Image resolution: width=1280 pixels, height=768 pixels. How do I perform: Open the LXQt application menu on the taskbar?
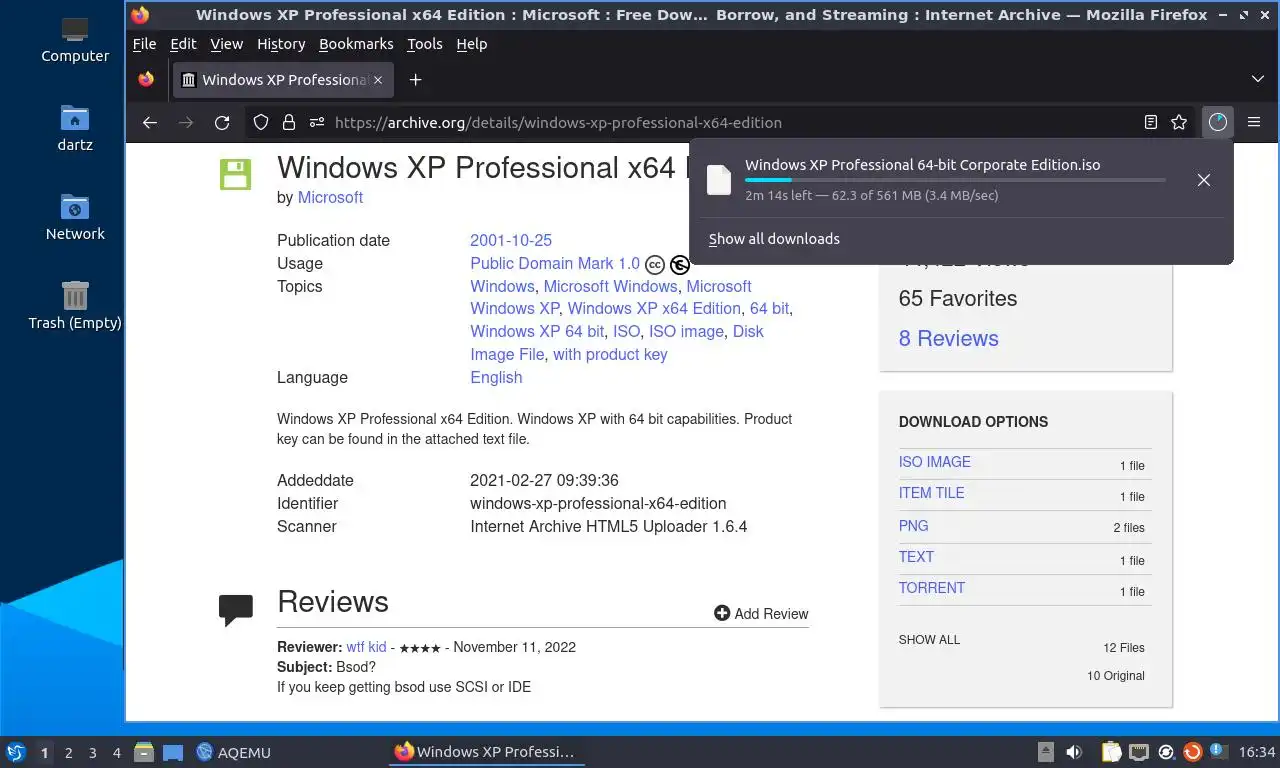tap(15, 752)
